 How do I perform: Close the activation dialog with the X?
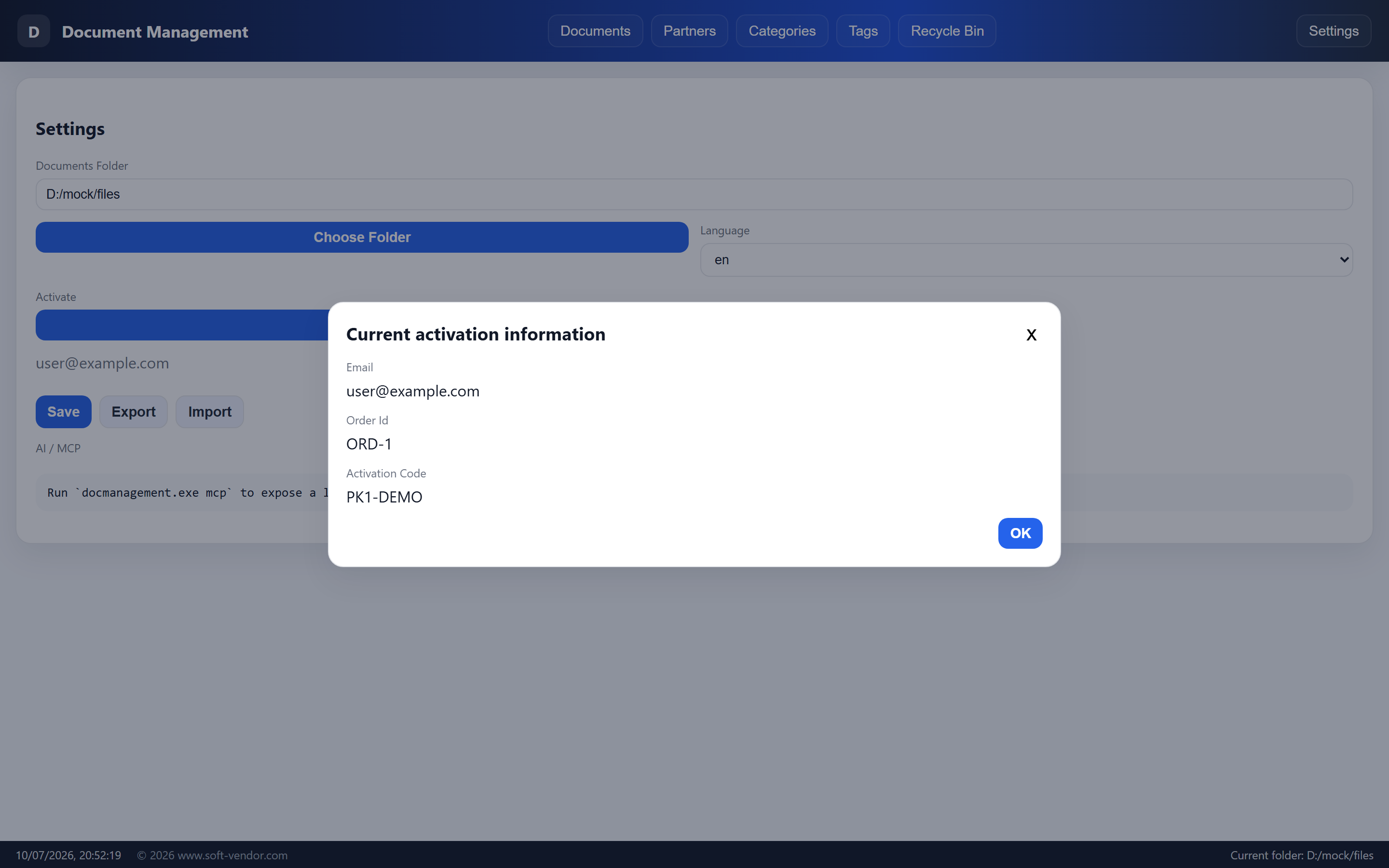tap(1031, 335)
